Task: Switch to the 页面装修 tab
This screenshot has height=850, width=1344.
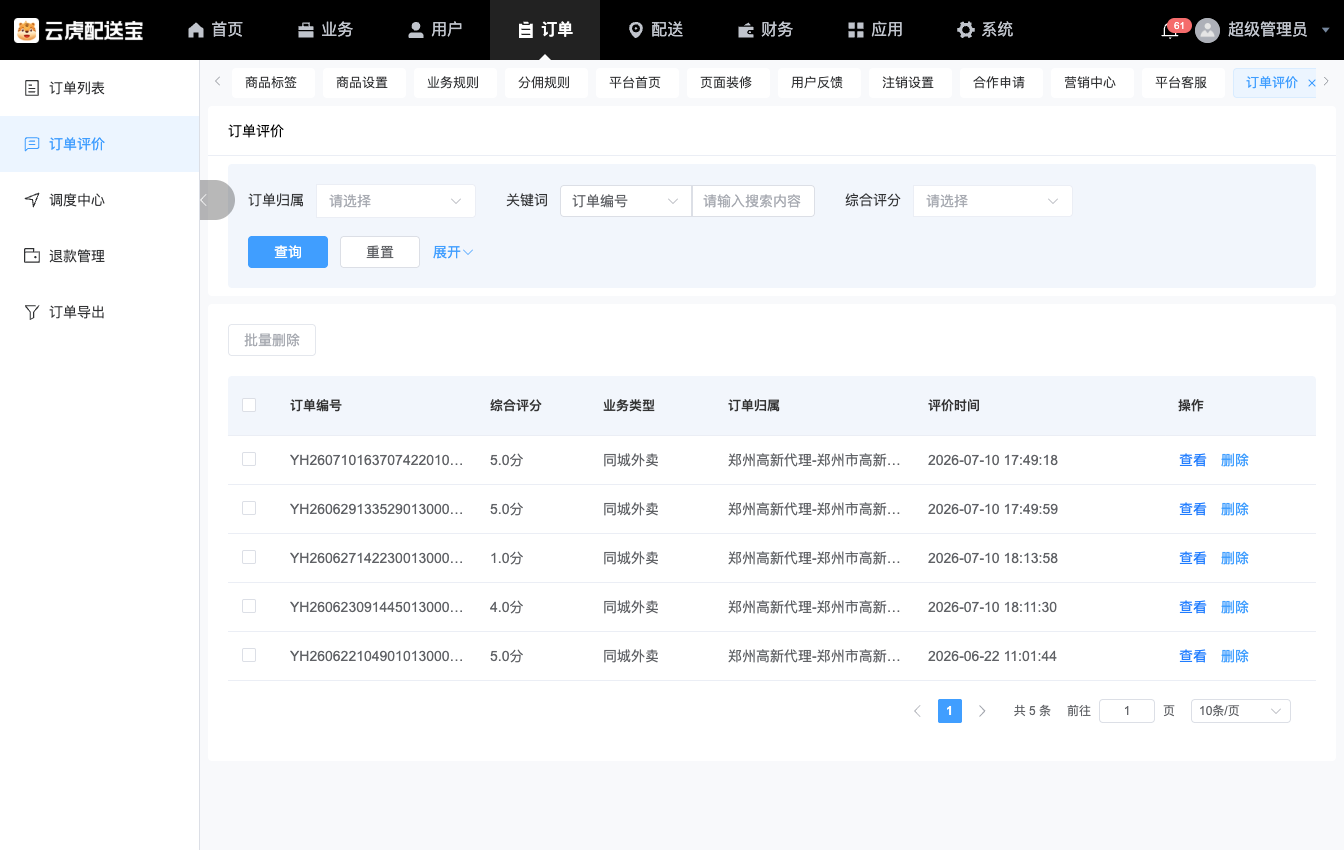Action: click(726, 83)
